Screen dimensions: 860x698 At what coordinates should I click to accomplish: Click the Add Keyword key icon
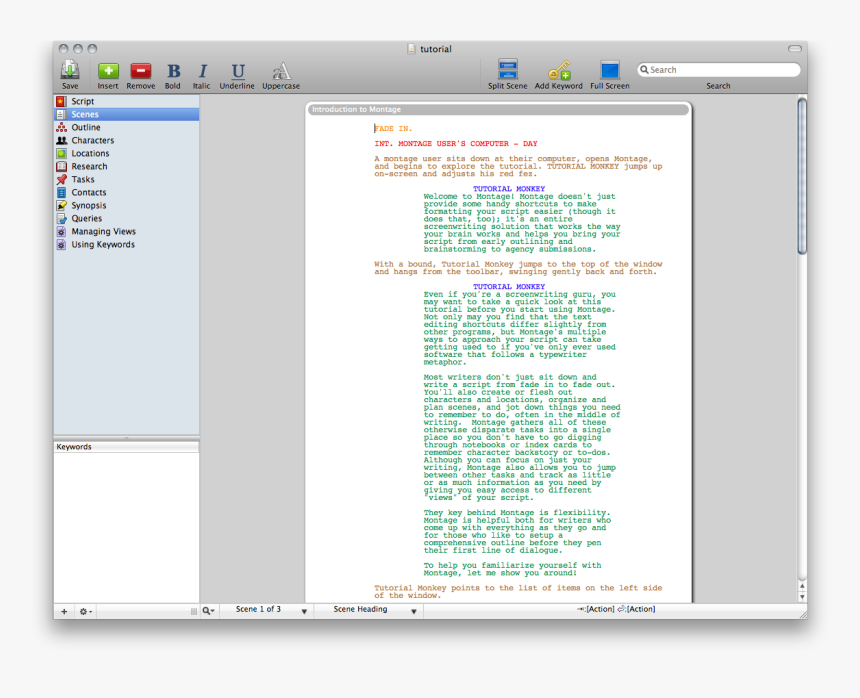coord(558,71)
